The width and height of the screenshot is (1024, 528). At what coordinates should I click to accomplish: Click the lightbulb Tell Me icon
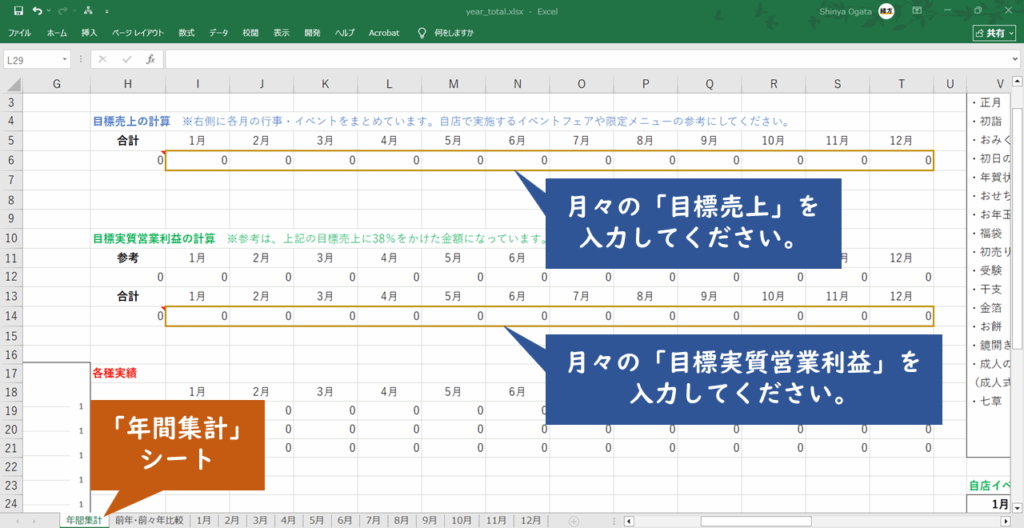point(421,33)
